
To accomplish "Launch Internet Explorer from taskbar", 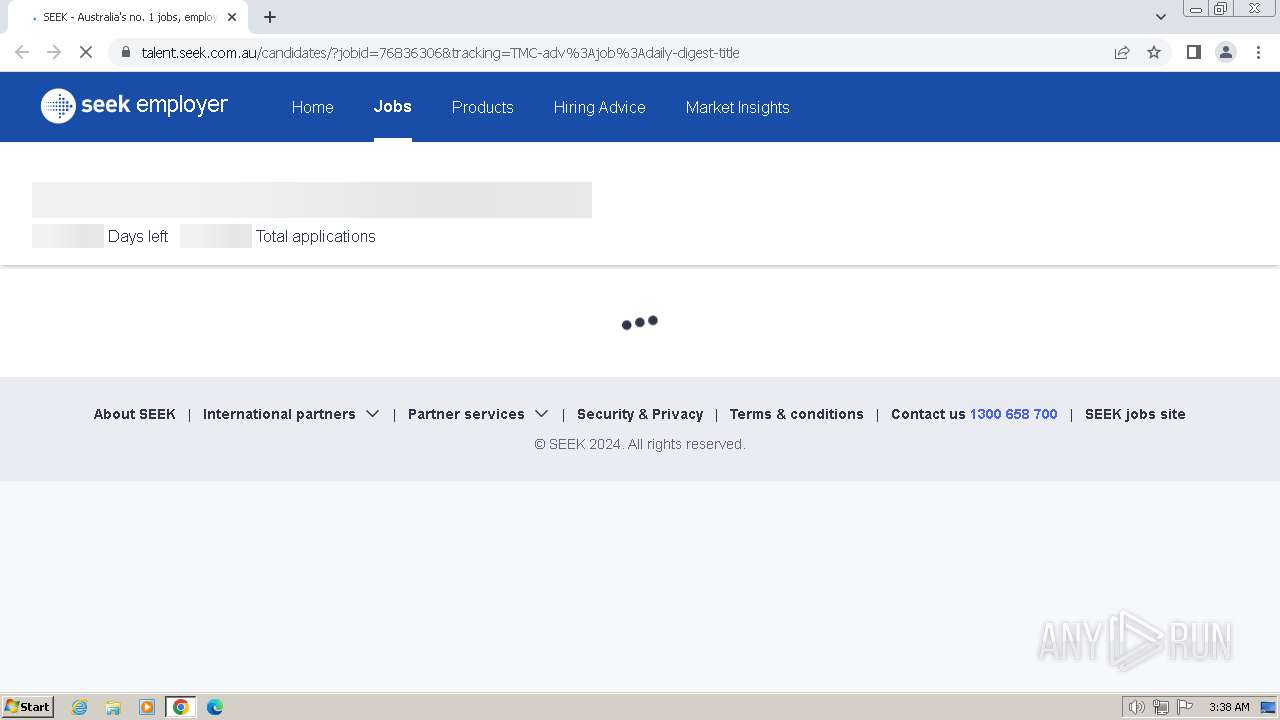I will tap(80, 707).
